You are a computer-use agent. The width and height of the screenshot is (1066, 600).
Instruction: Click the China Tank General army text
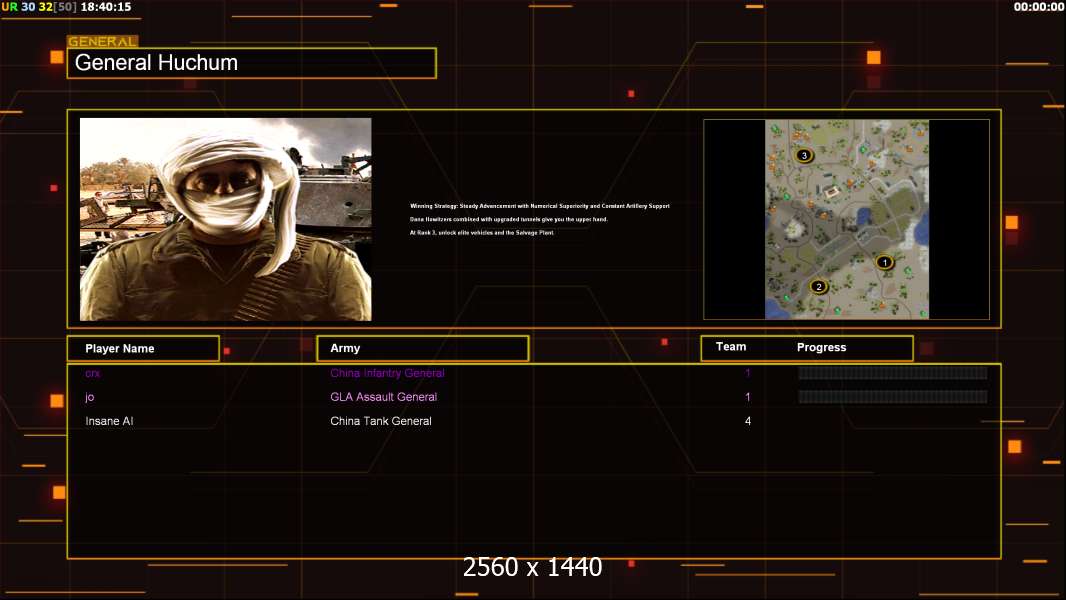tap(381, 421)
